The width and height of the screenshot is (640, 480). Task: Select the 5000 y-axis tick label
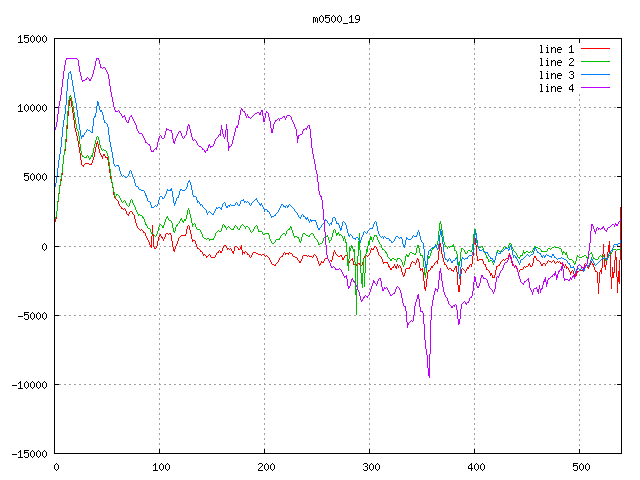[34, 177]
